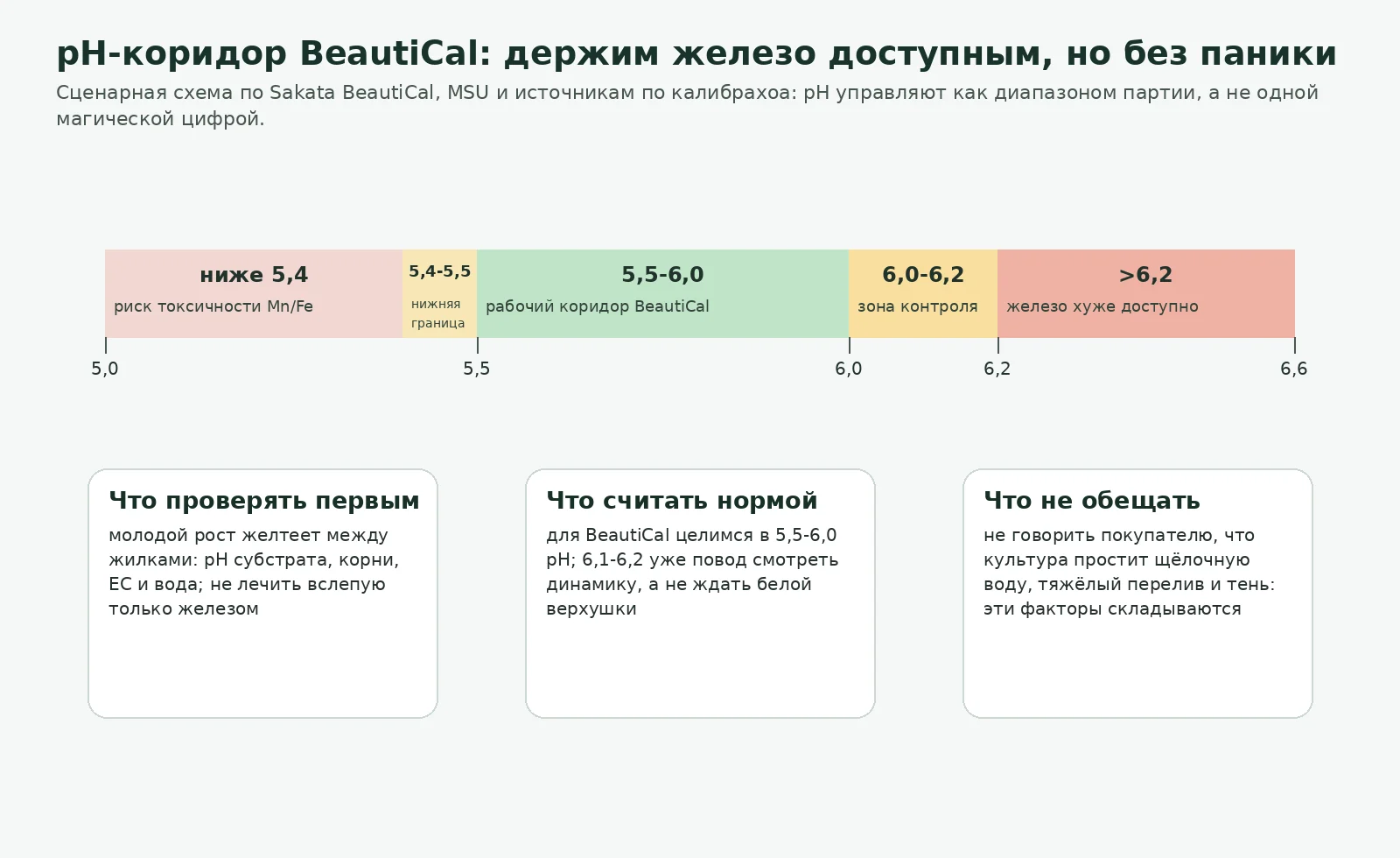
Task: Click the text 'молодой рост желтеет между жилками'
Action: pyautogui.click(x=248, y=547)
